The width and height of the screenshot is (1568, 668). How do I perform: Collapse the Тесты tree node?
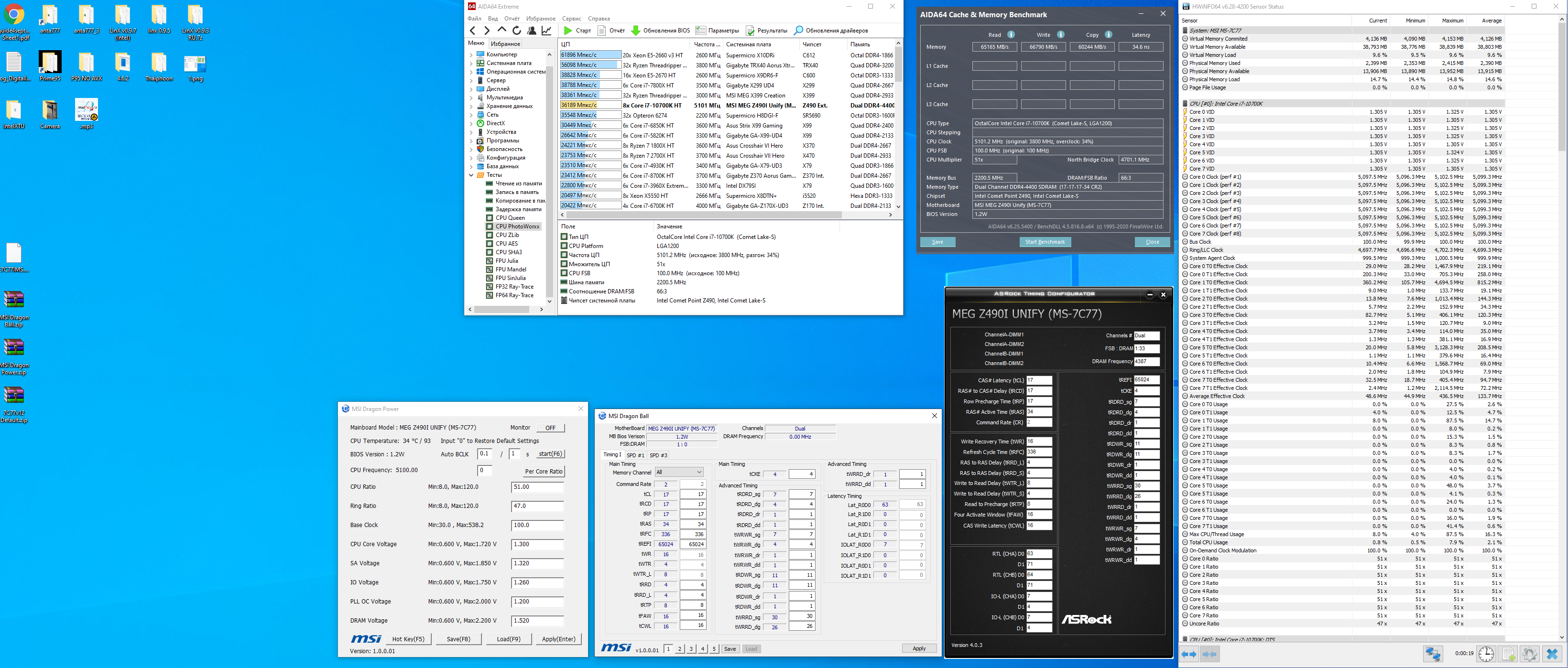471,175
